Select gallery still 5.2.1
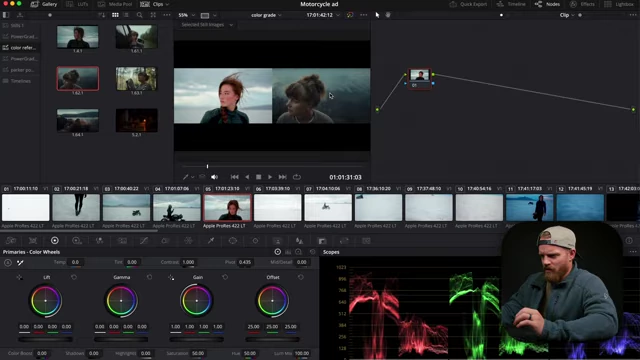 (x=136, y=120)
